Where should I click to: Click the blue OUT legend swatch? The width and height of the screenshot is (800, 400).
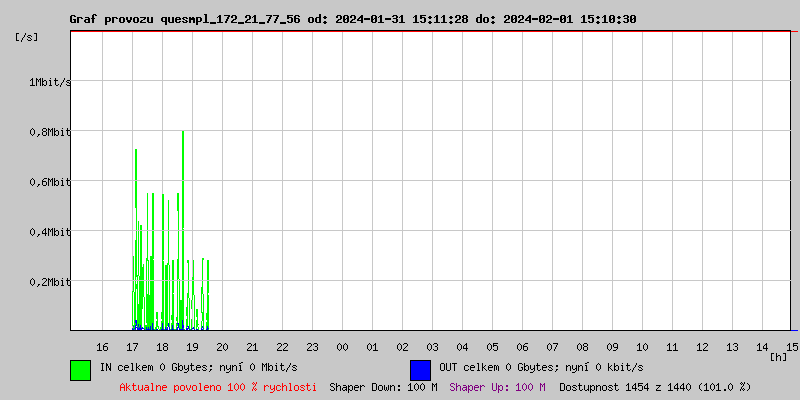coord(420,369)
